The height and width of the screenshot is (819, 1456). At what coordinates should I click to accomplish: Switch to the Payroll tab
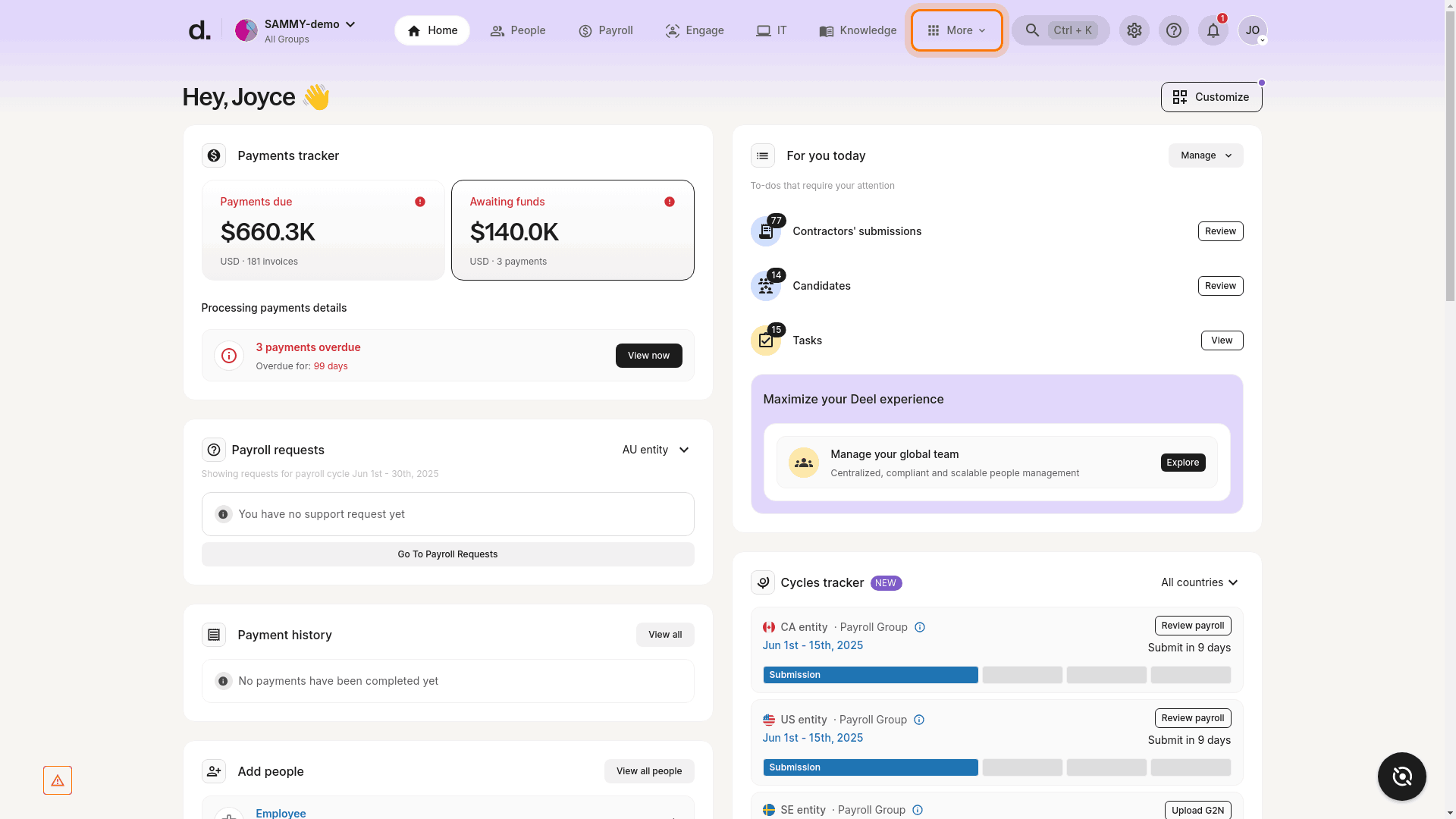coord(605,30)
